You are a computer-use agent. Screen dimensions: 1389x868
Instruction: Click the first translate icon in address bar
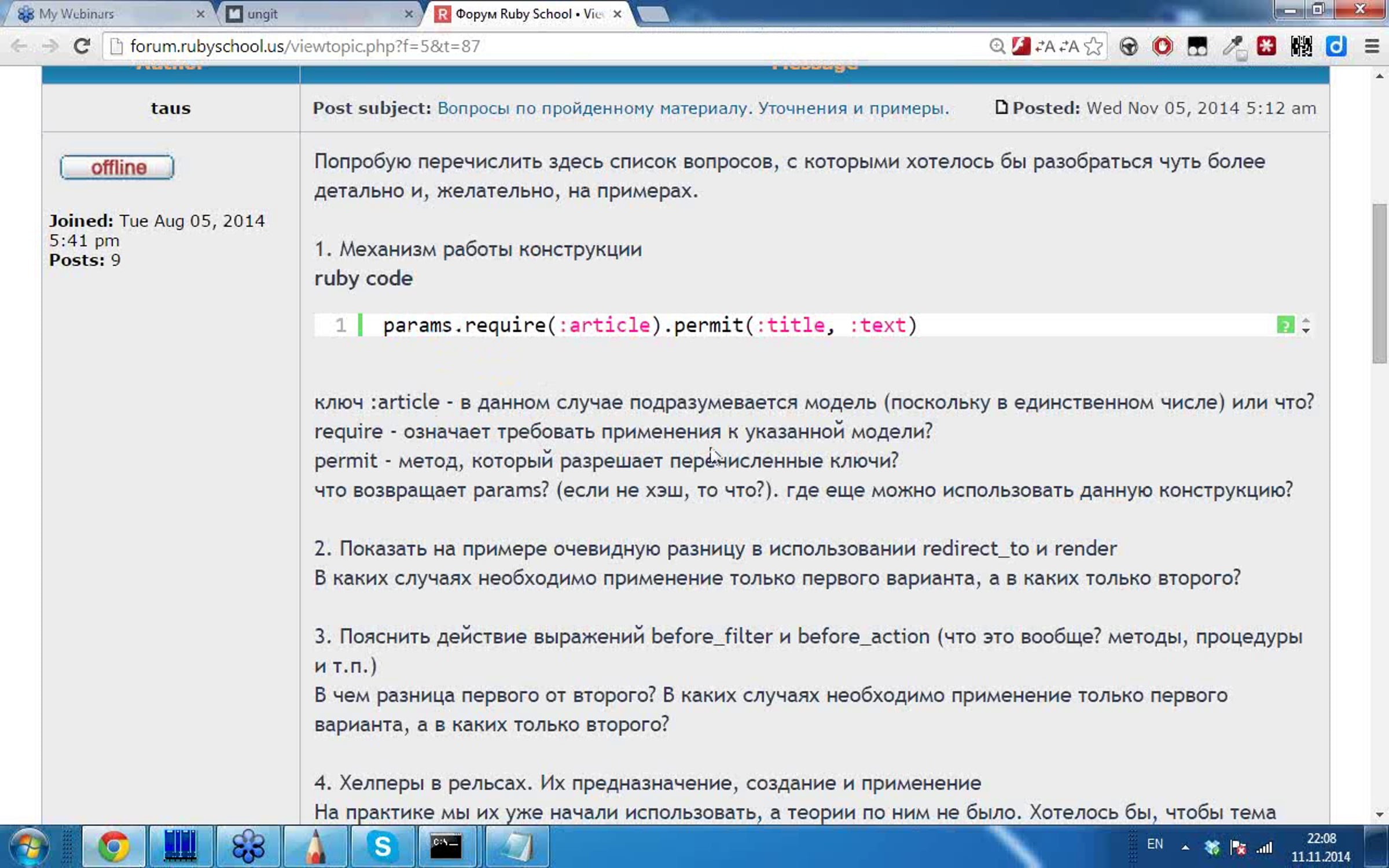1045,46
